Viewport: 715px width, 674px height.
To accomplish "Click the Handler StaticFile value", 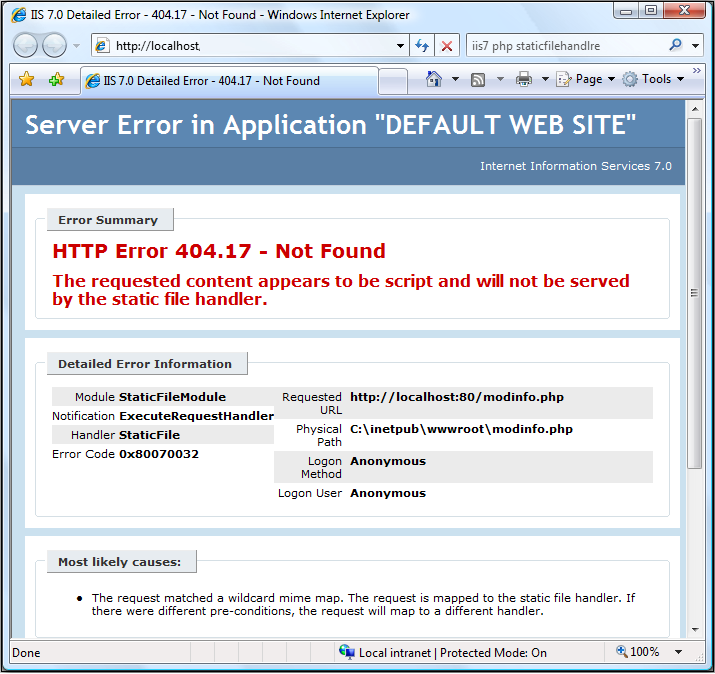I will (150, 435).
